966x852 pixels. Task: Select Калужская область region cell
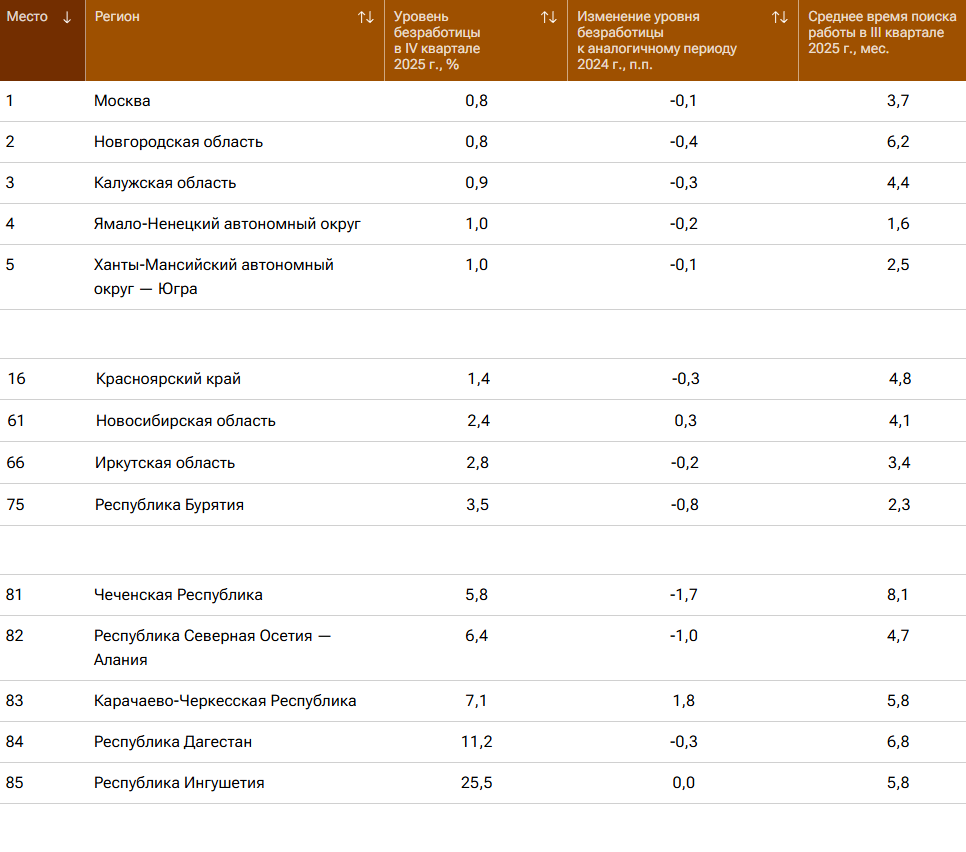coord(165,182)
